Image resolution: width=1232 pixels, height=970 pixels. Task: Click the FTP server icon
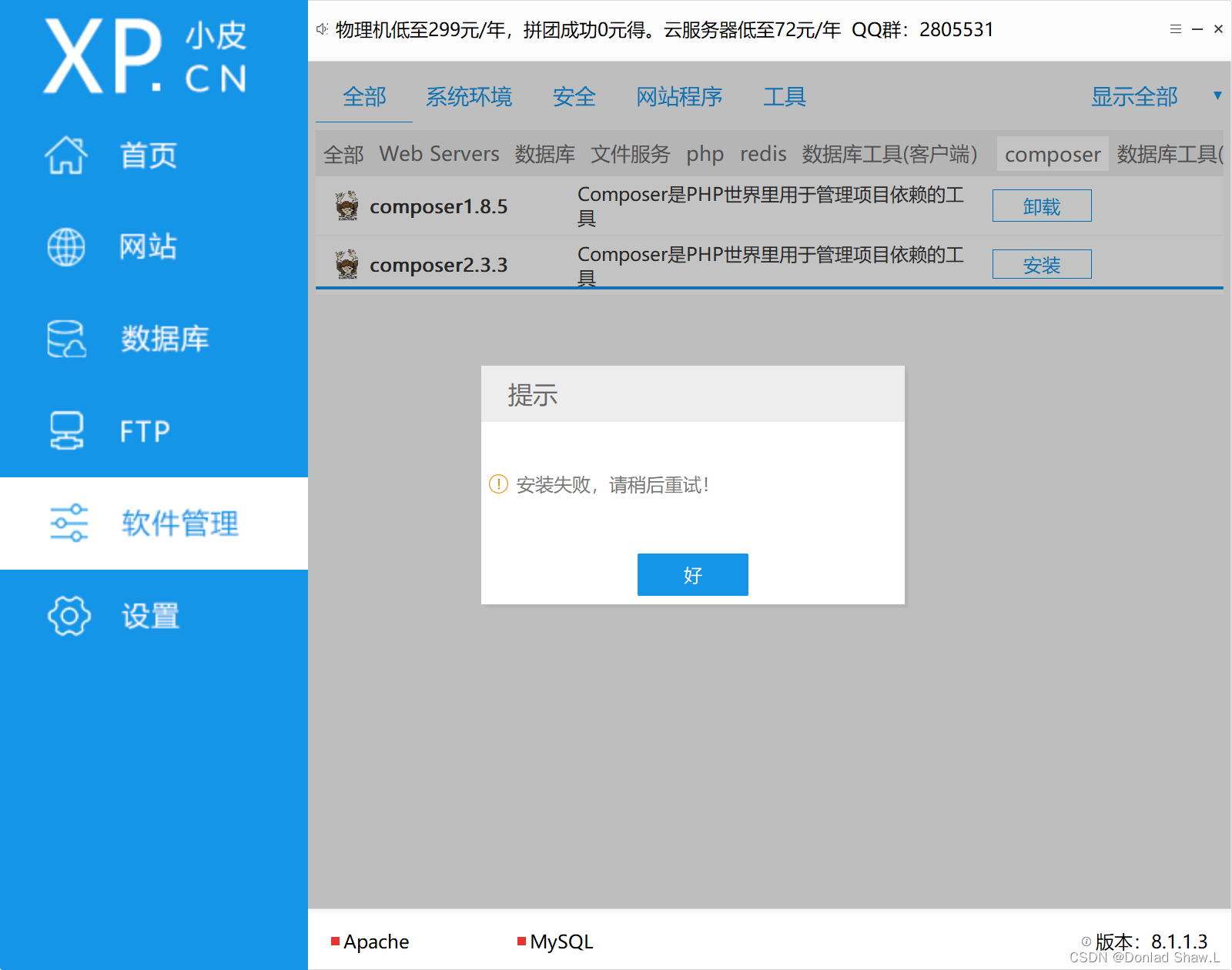tap(66, 430)
